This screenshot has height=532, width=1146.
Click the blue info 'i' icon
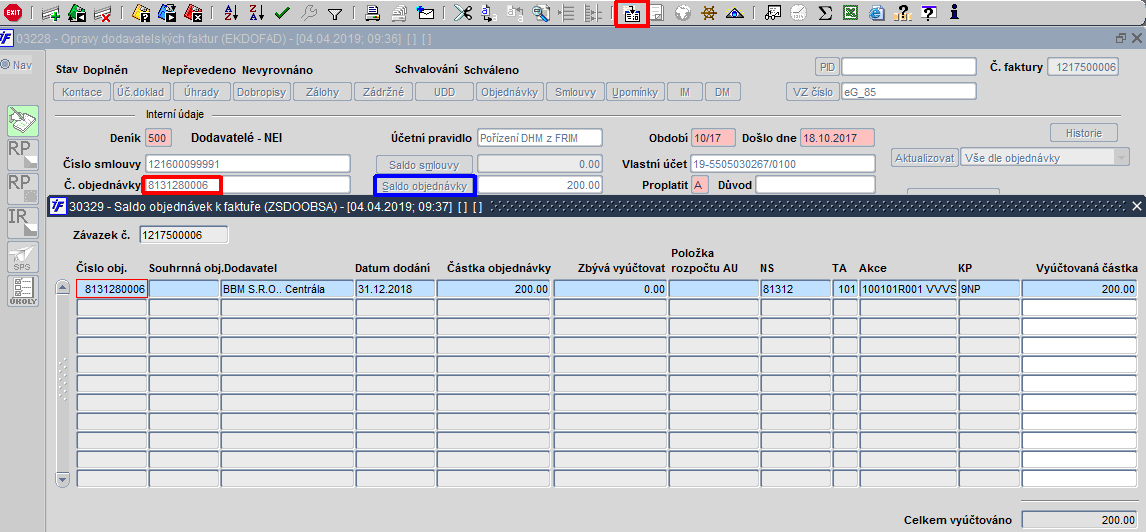click(x=954, y=12)
